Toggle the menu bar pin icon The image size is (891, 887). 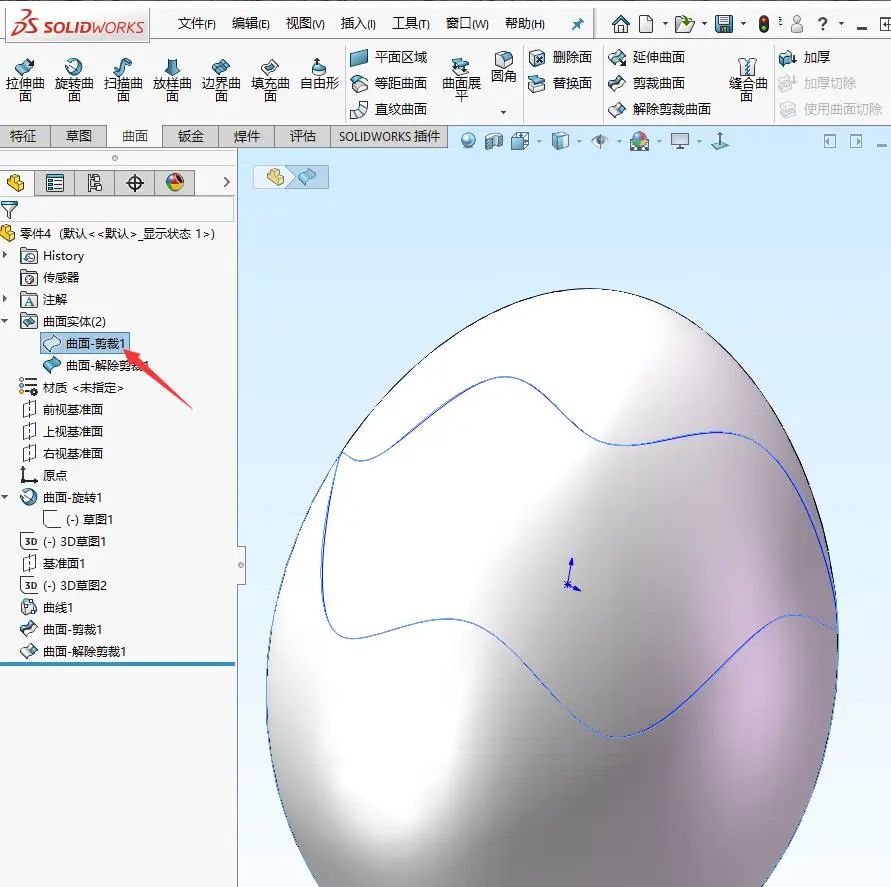click(577, 23)
